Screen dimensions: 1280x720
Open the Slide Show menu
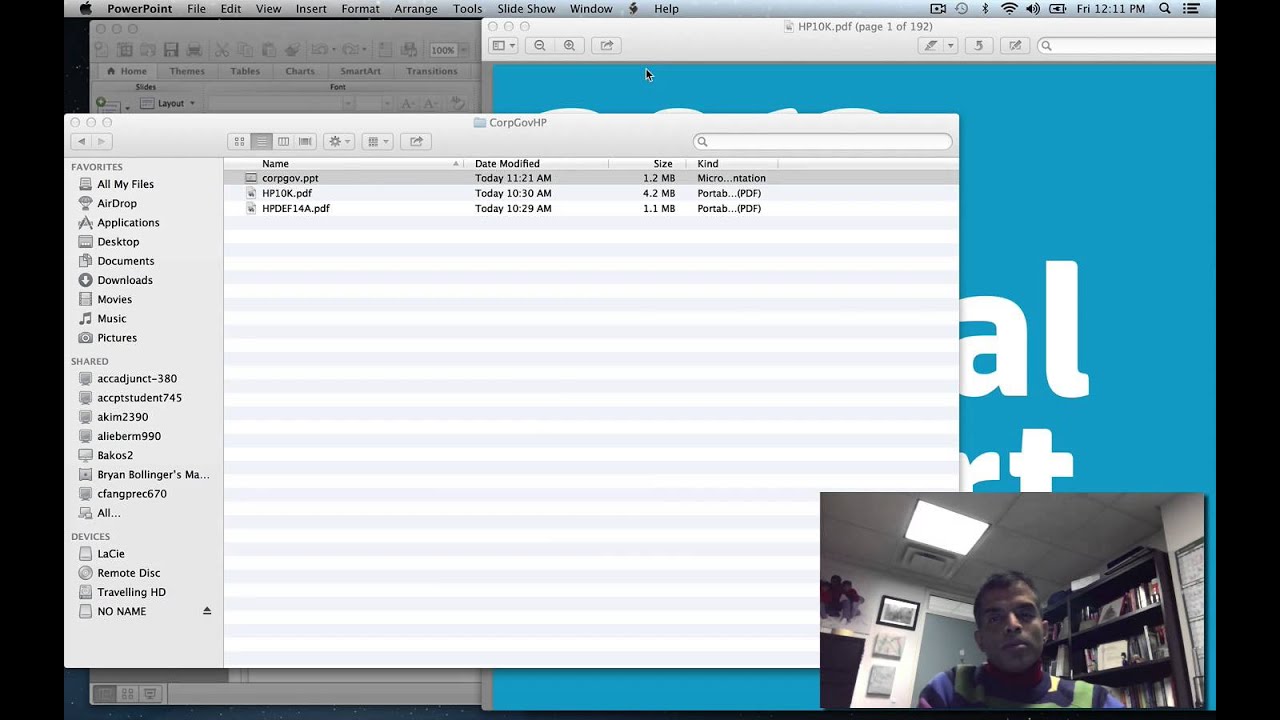[x=526, y=8]
